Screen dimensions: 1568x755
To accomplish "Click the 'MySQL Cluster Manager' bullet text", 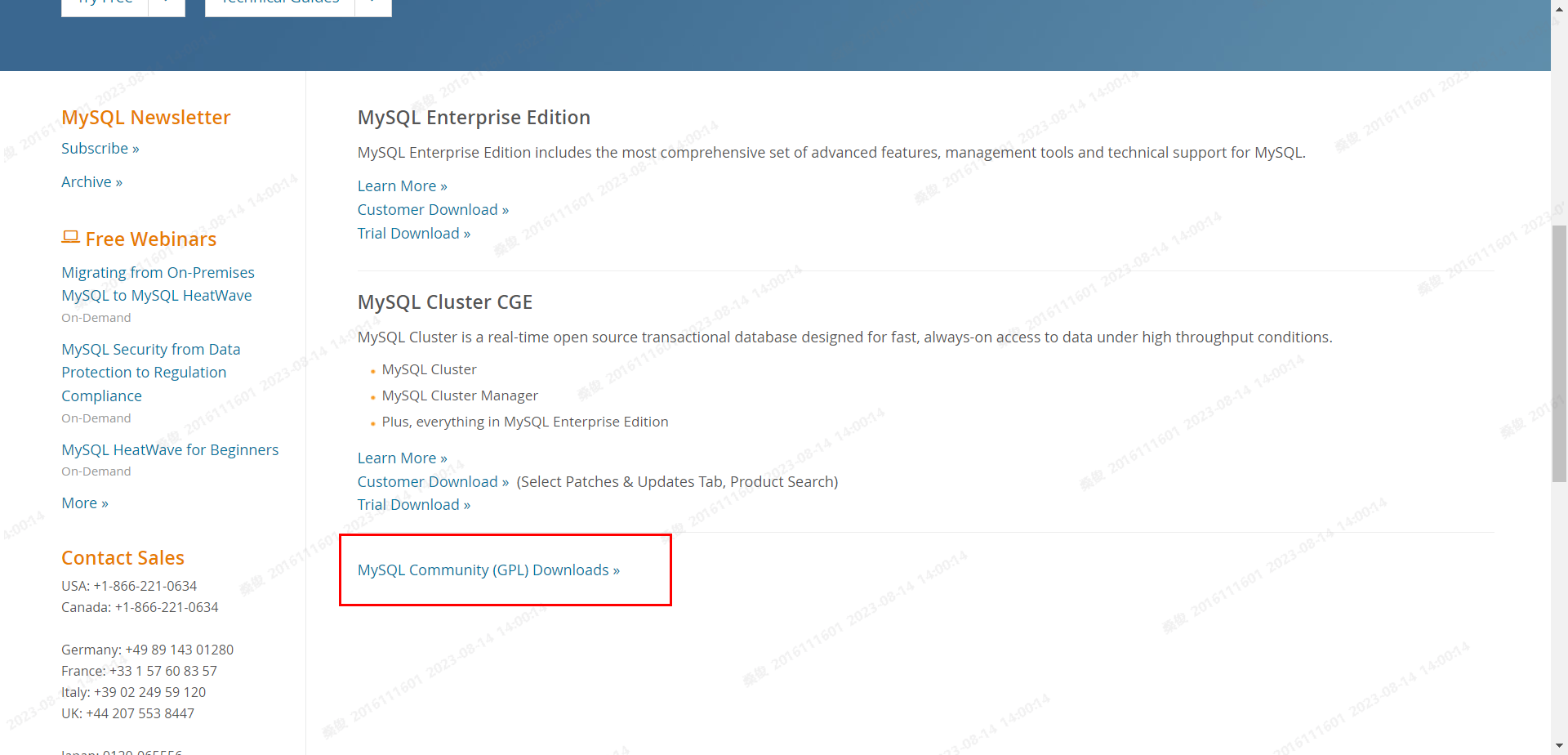I will click(460, 395).
